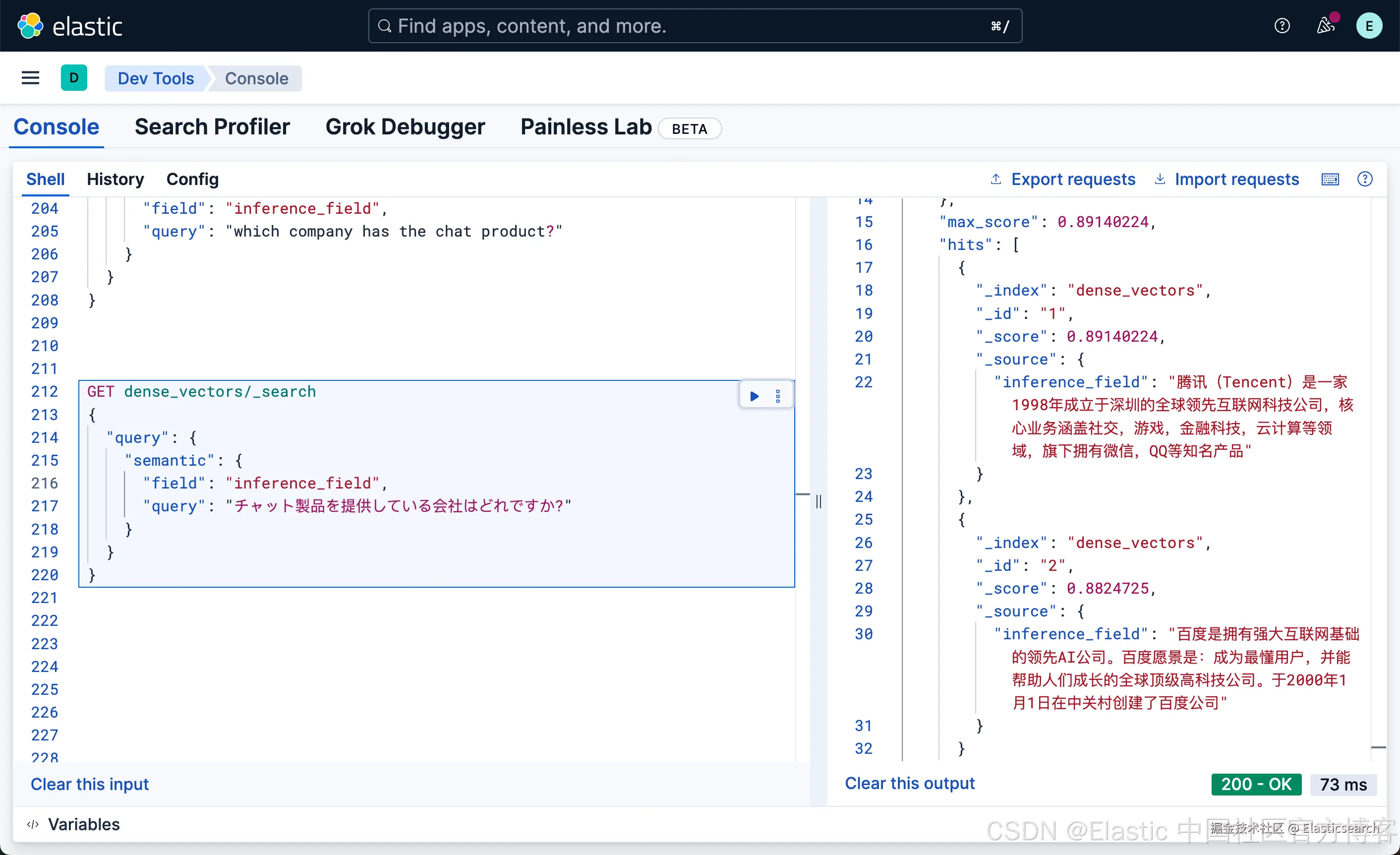Open the help menu icon in header

tap(1282, 26)
